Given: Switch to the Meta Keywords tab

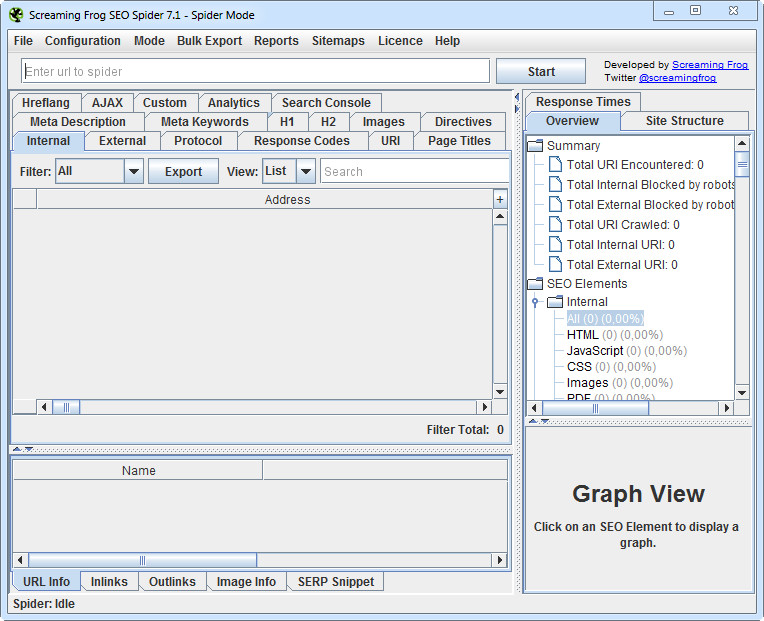Looking at the screenshot, I should pos(205,122).
